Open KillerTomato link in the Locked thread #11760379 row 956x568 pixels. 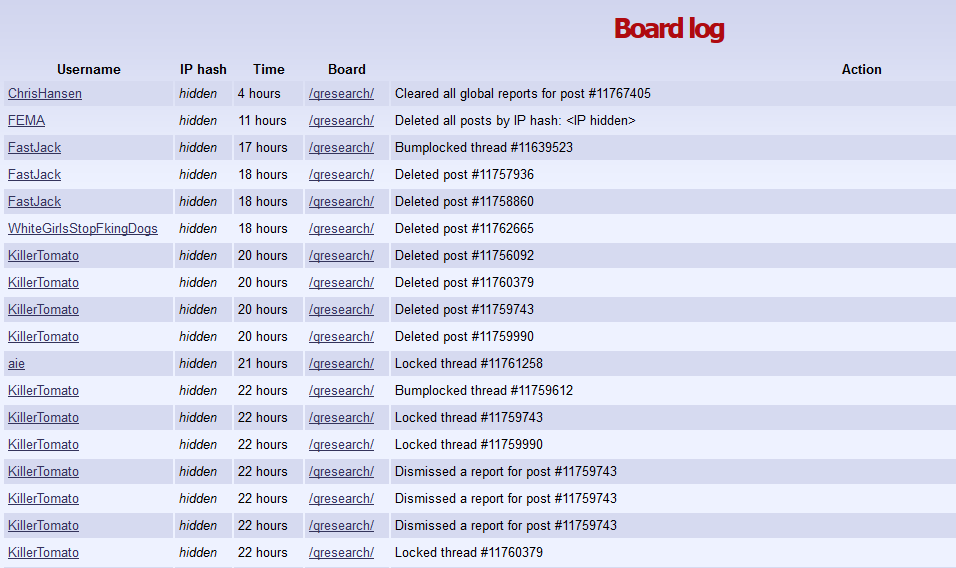click(x=43, y=553)
